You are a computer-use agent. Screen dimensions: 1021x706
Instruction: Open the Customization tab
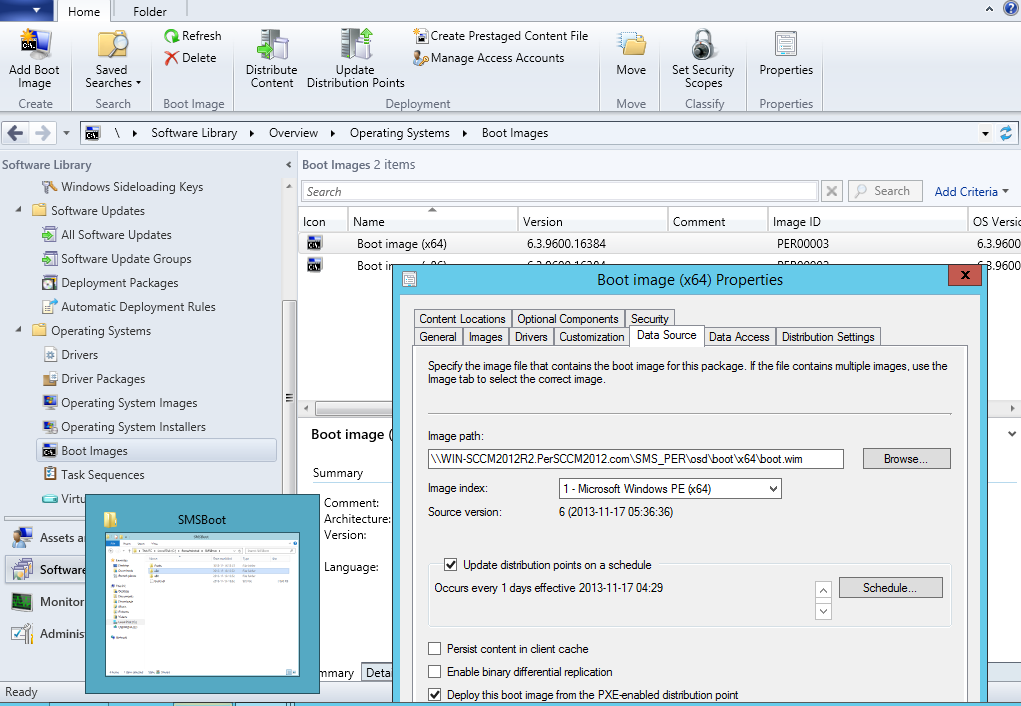591,337
